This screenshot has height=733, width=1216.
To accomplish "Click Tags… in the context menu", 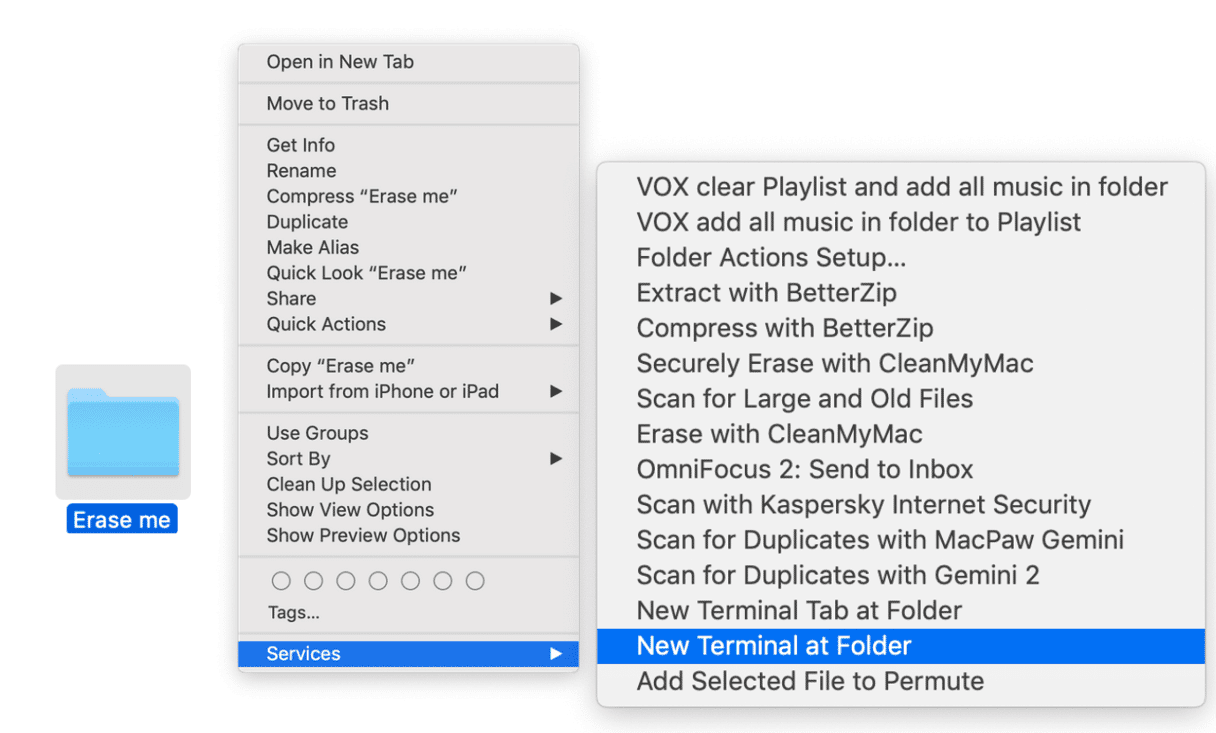I will point(294,612).
